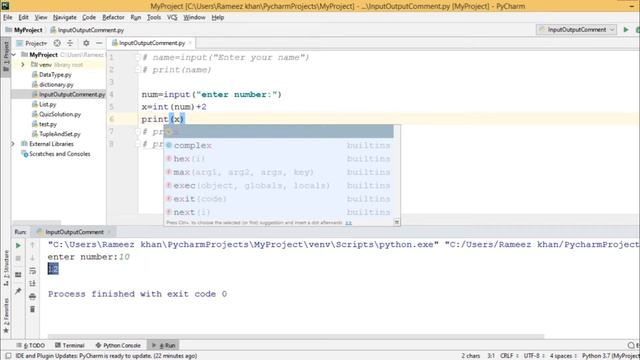The image size is (640, 360).
Task: Open the Code menu
Action: [89, 17]
